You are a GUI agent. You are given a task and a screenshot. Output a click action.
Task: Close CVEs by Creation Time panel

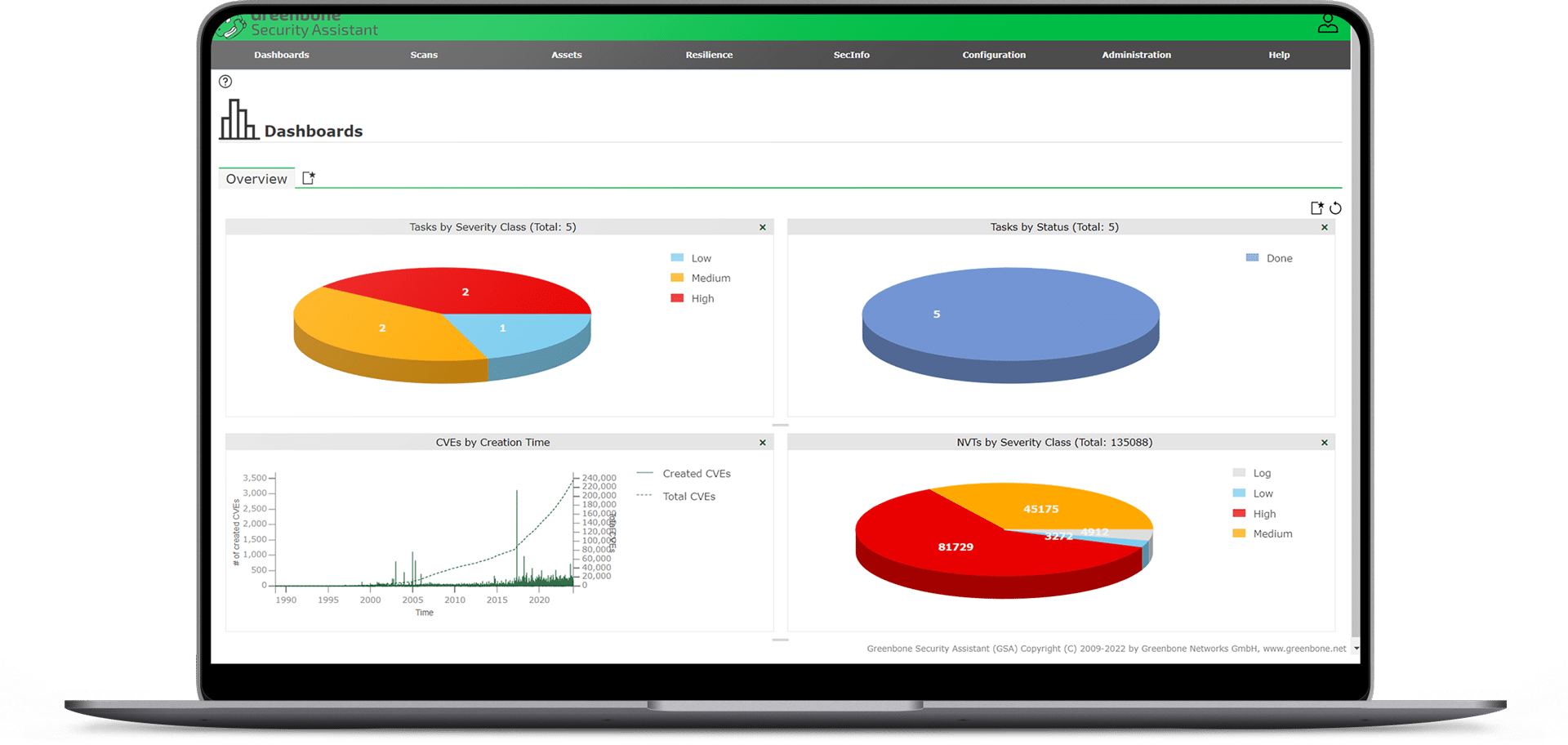click(x=763, y=443)
